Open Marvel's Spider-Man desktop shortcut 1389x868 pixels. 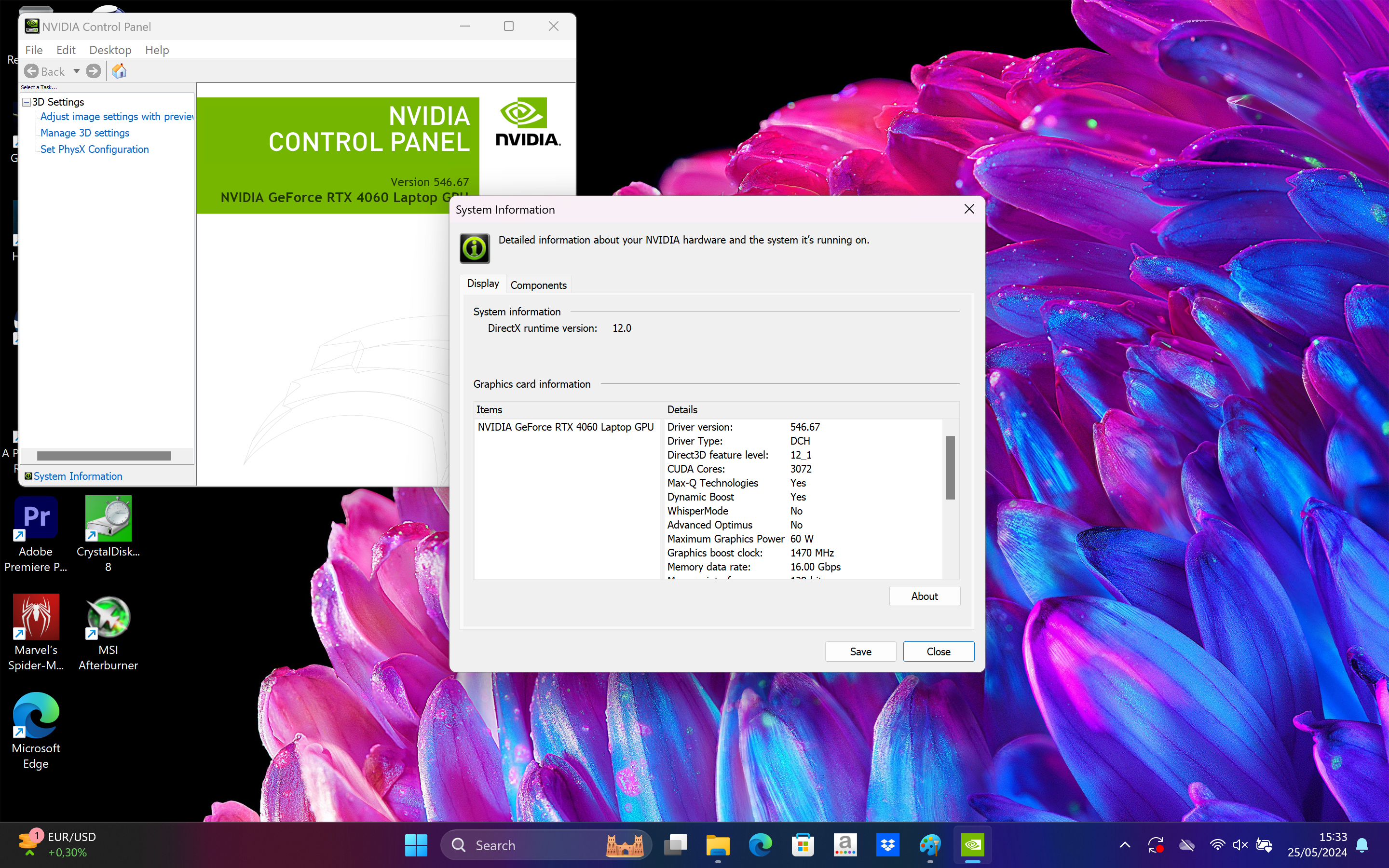[x=36, y=618]
